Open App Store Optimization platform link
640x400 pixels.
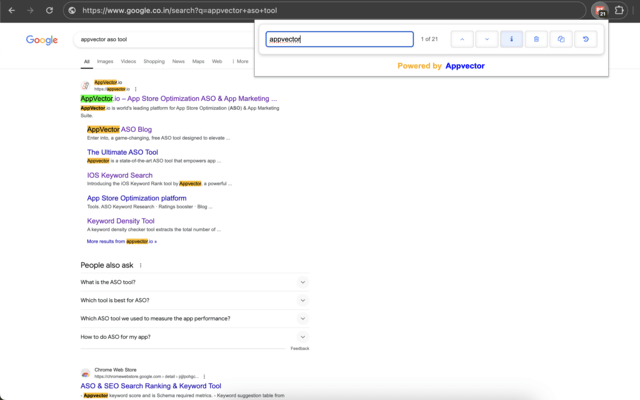click(x=137, y=198)
